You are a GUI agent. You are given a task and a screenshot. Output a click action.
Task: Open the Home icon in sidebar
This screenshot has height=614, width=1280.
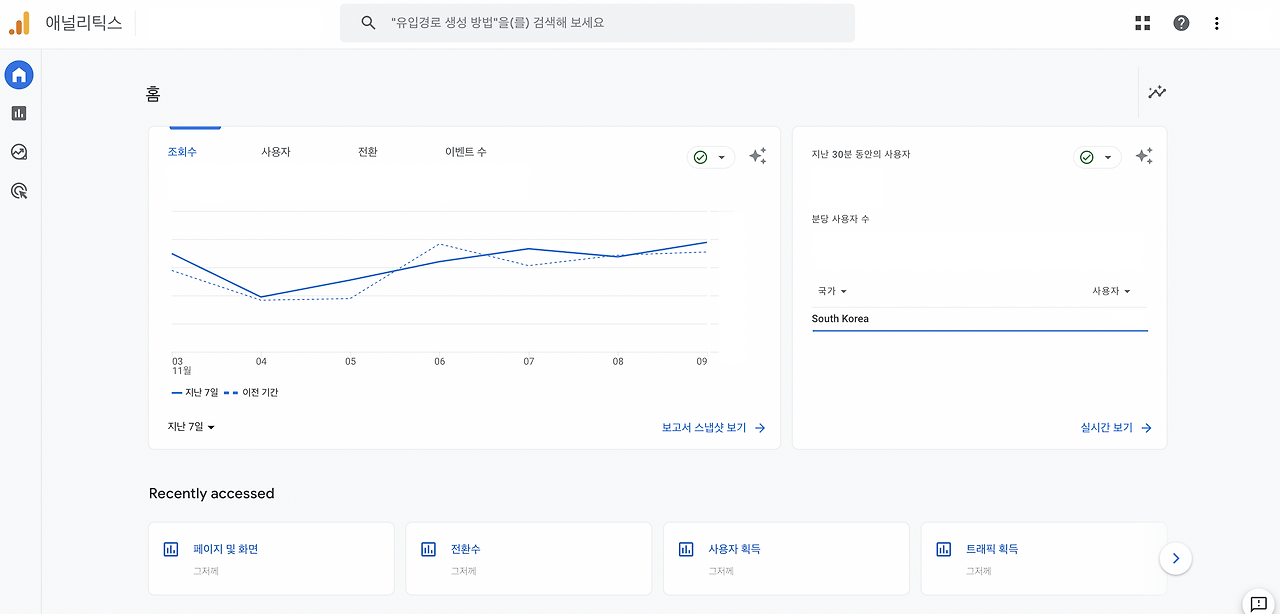point(19,75)
